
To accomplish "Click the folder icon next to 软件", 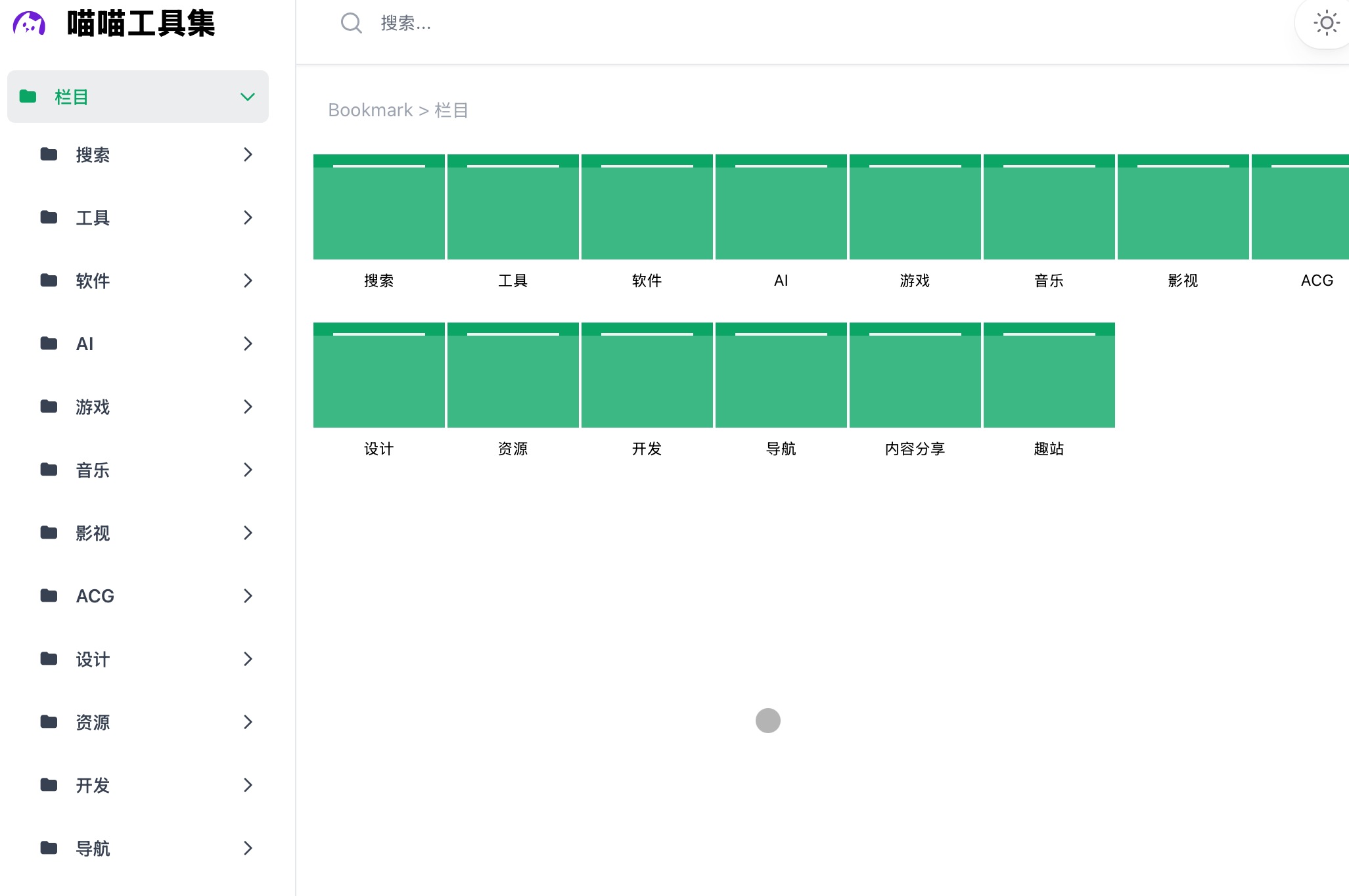I will coord(49,280).
